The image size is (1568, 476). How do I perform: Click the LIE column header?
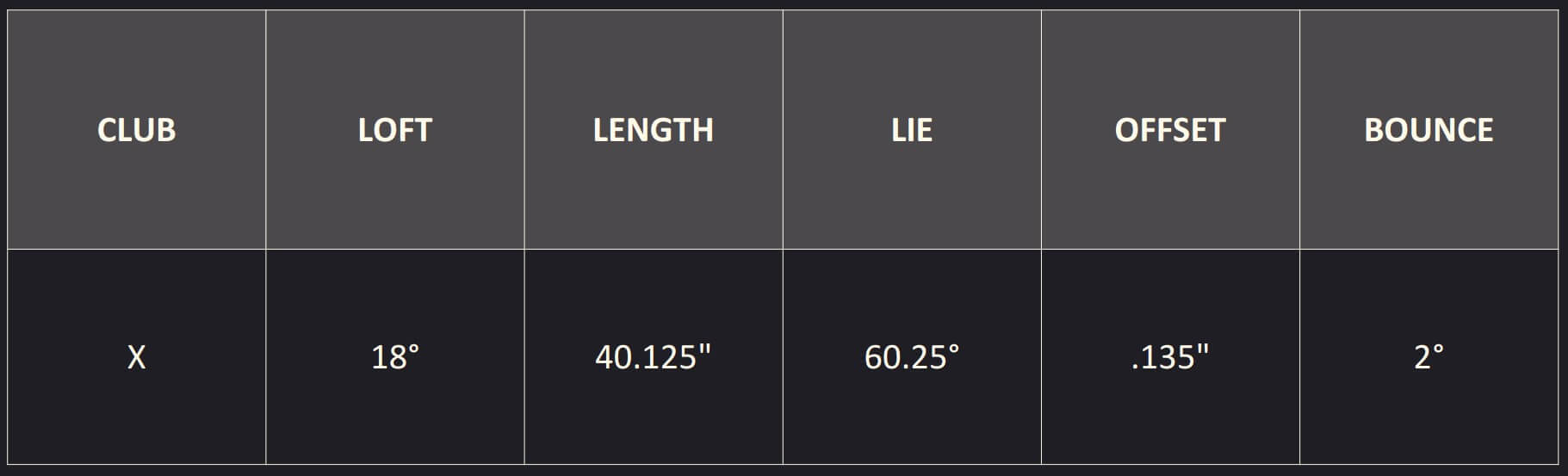coord(912,130)
